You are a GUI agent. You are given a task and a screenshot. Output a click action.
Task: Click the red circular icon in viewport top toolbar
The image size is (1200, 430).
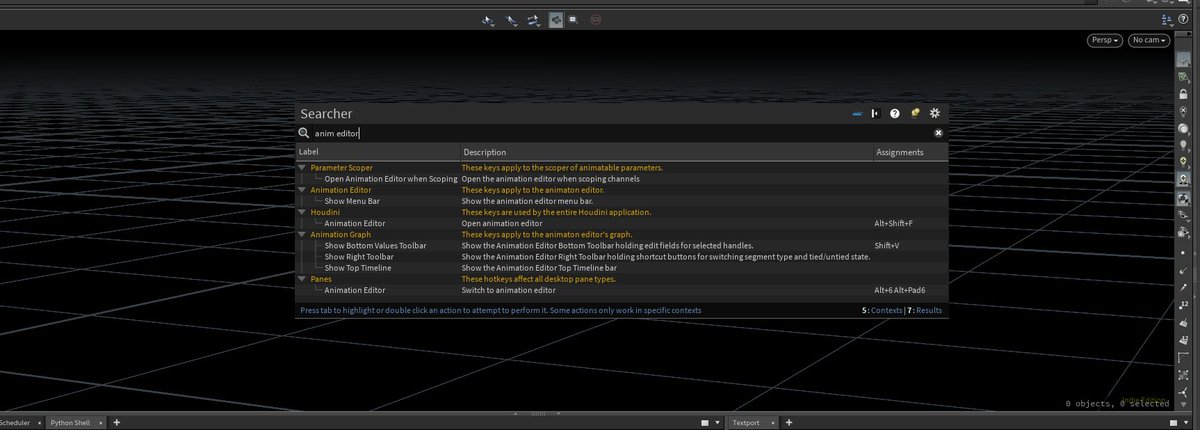596,19
